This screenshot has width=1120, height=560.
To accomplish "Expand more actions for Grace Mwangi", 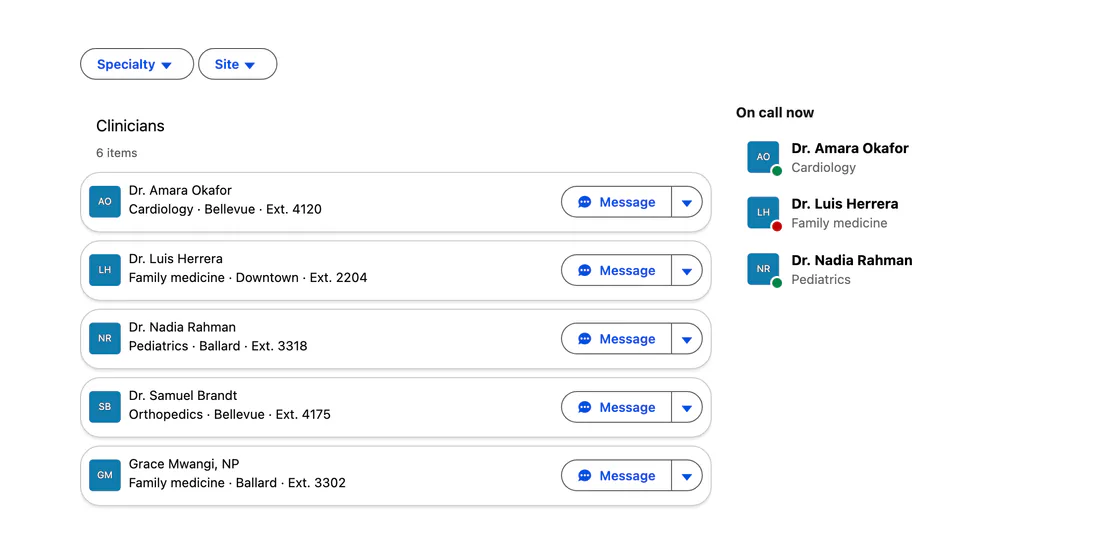I will [687, 476].
